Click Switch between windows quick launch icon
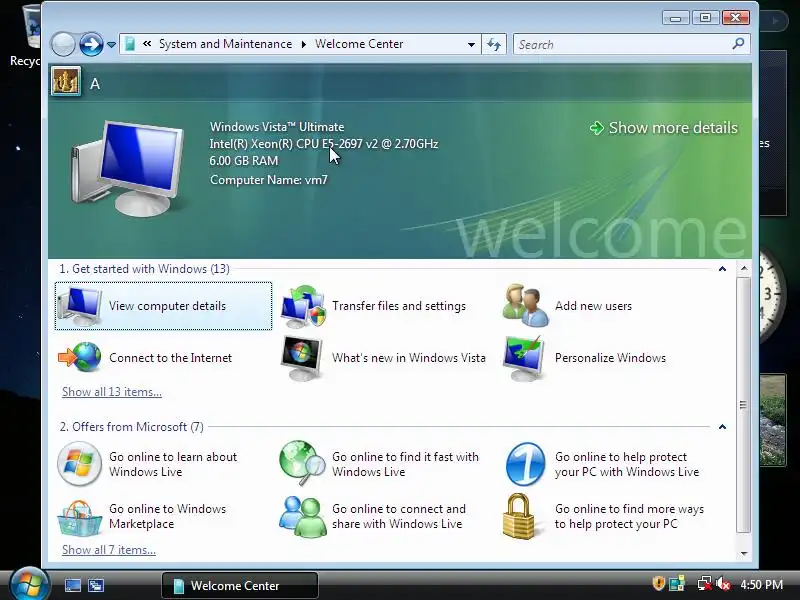Screen dimensions: 800x600 (96, 585)
